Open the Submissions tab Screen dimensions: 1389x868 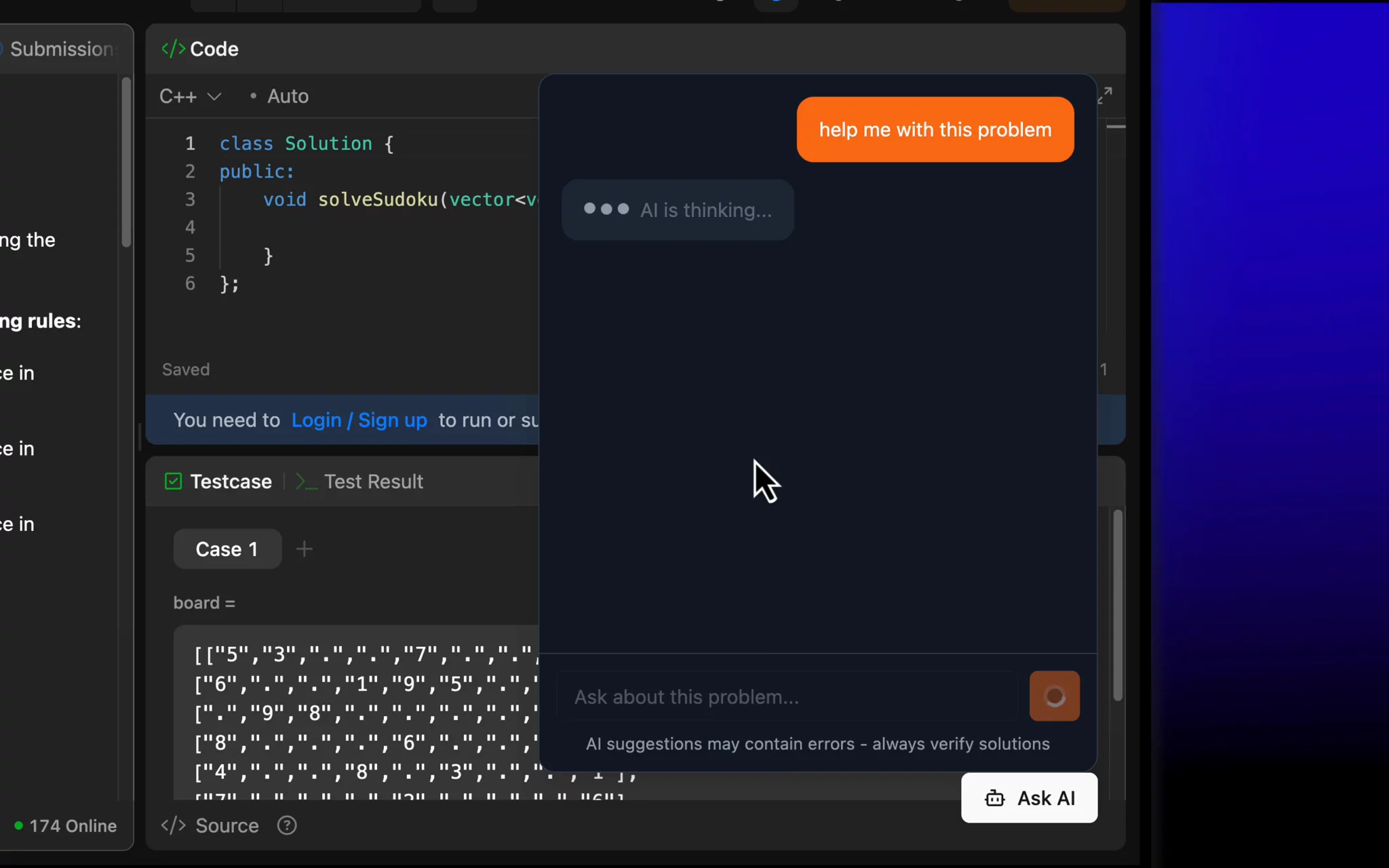62,49
